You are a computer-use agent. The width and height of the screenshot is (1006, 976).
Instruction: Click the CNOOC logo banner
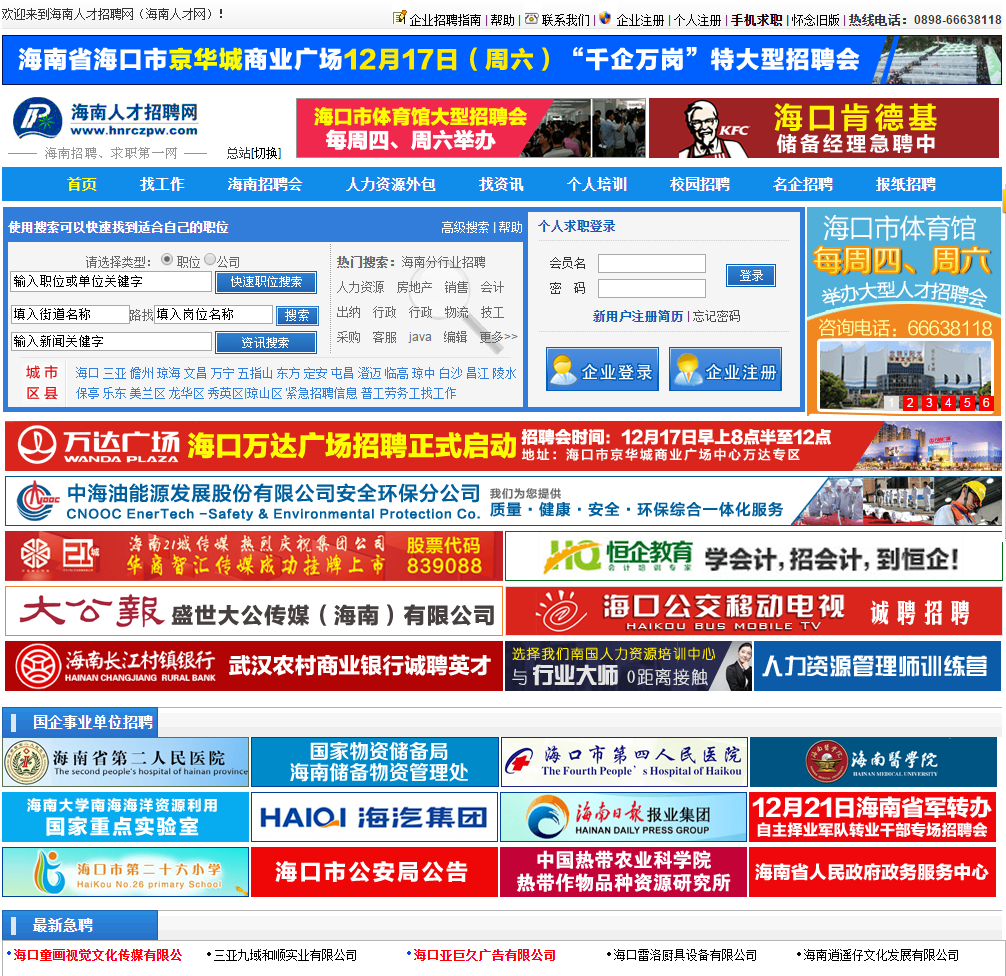503,501
